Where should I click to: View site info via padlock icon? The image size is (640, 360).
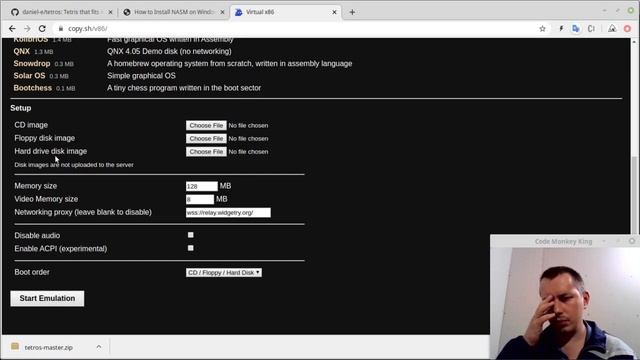[x=61, y=29]
